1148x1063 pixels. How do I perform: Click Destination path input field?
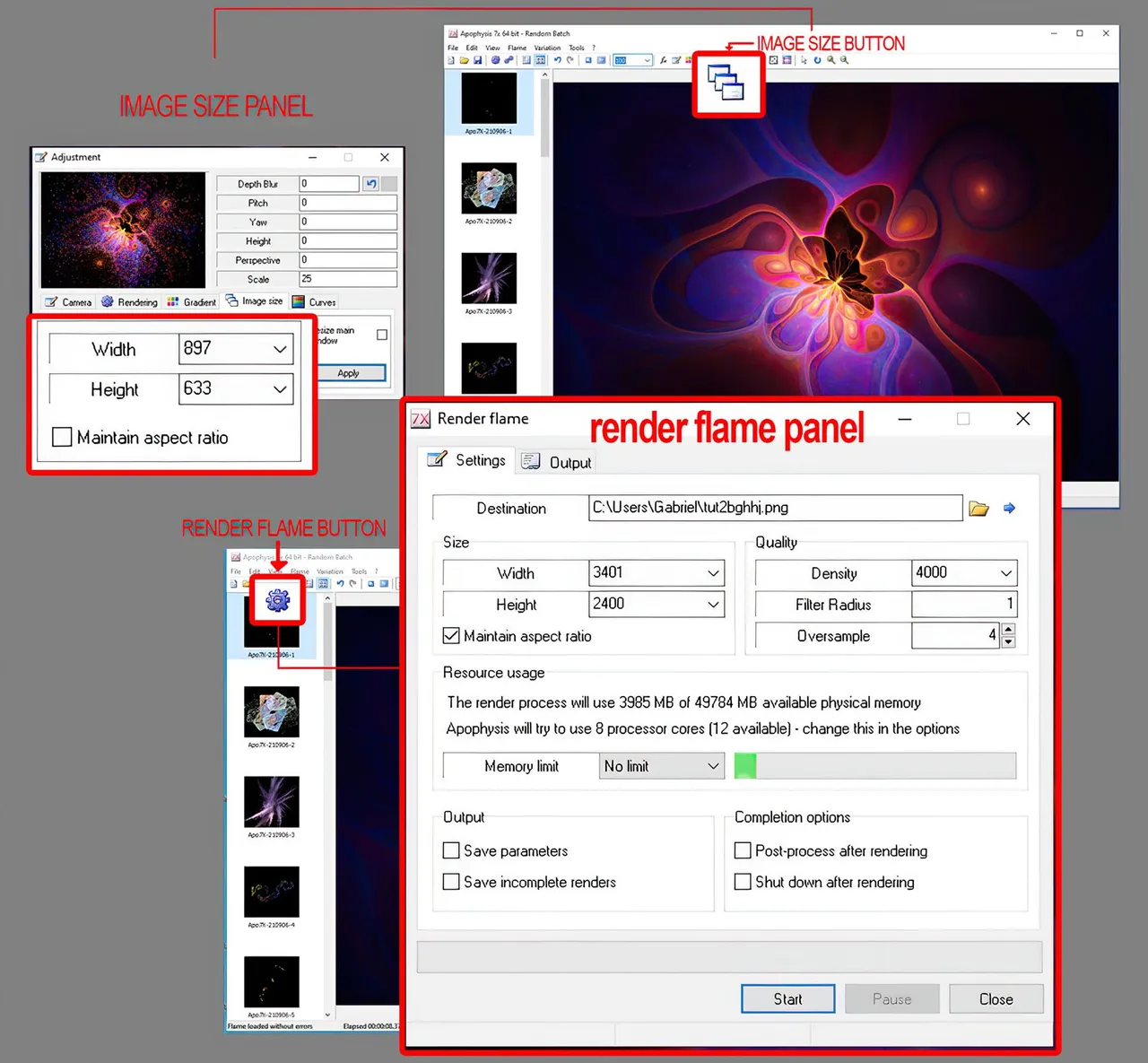coord(776,508)
